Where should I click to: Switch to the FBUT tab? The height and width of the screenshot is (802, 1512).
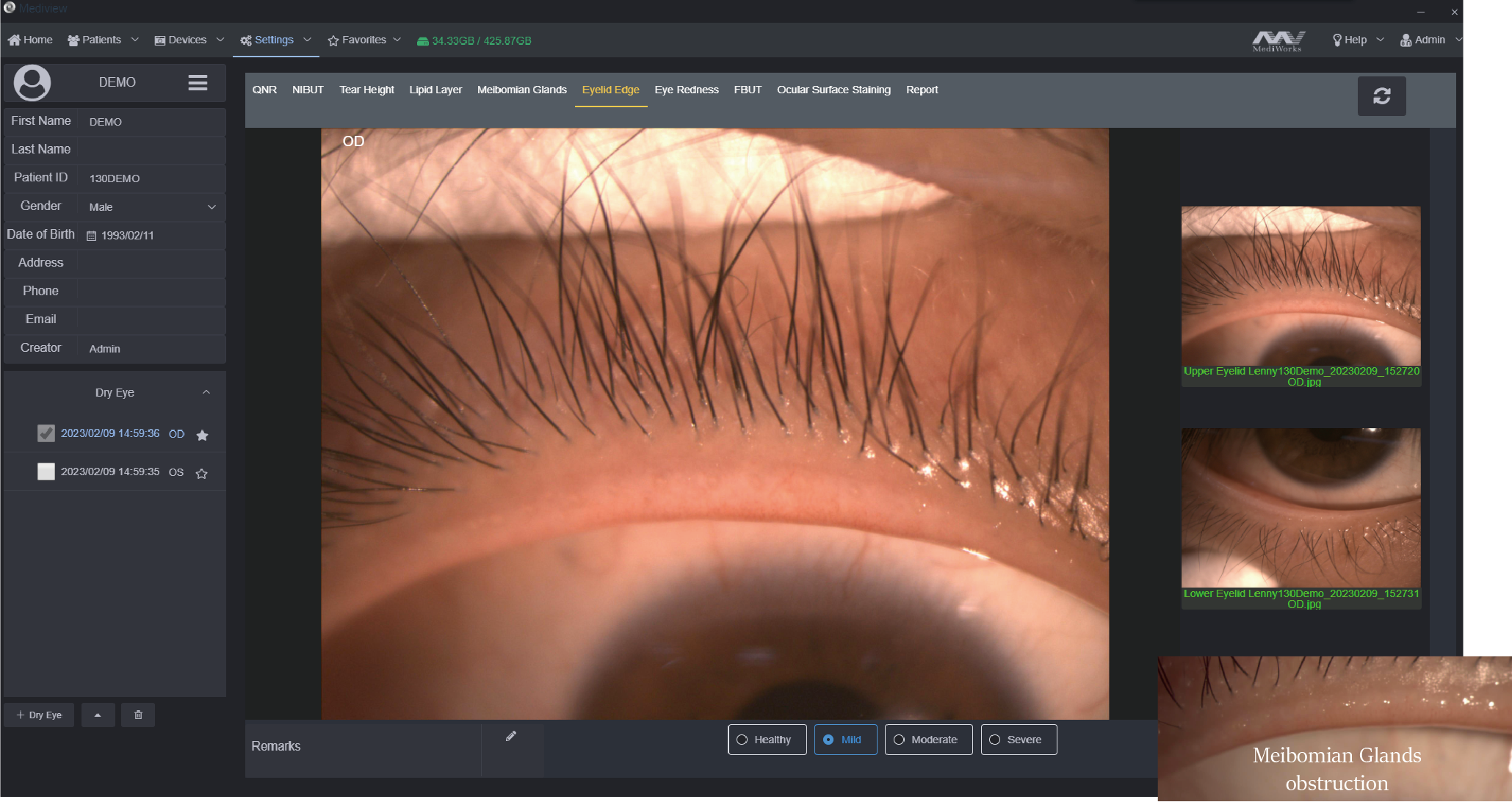pyautogui.click(x=748, y=89)
